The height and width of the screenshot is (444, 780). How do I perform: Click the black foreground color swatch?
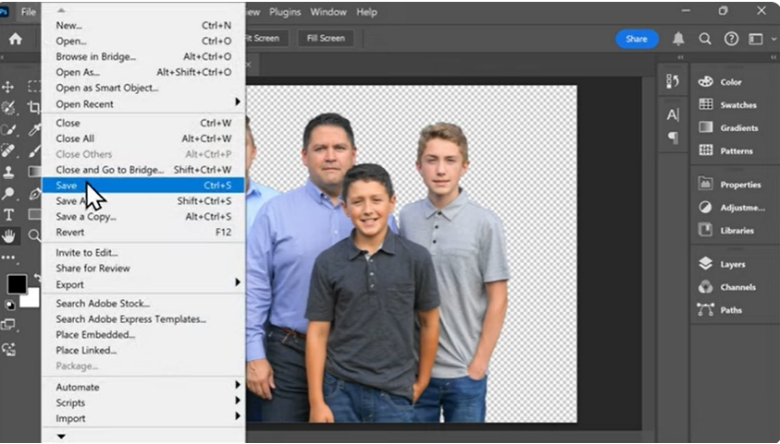point(16,284)
